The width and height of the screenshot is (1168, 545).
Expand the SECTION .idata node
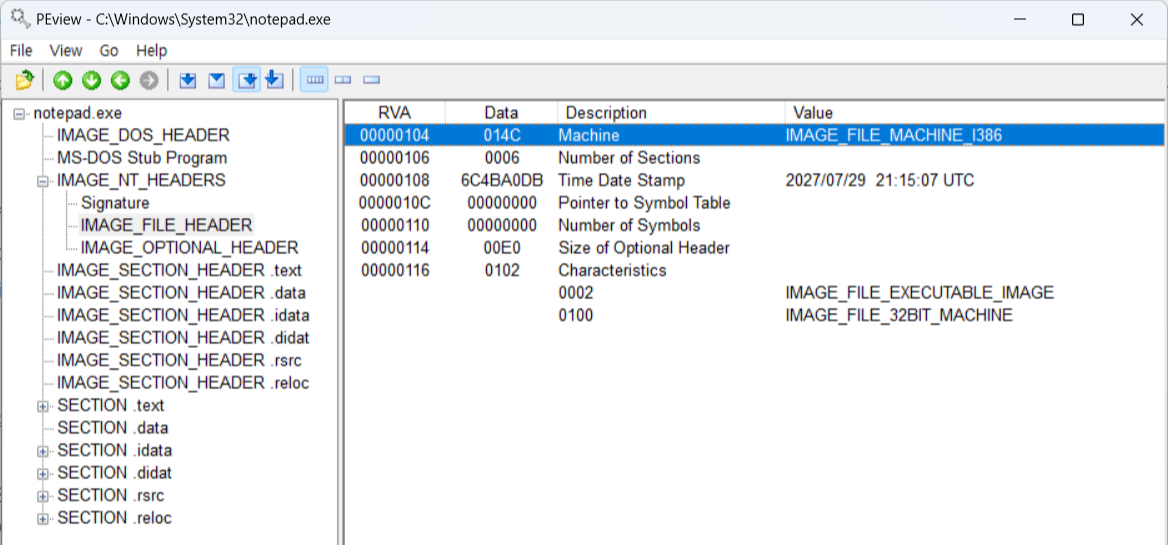(x=43, y=451)
